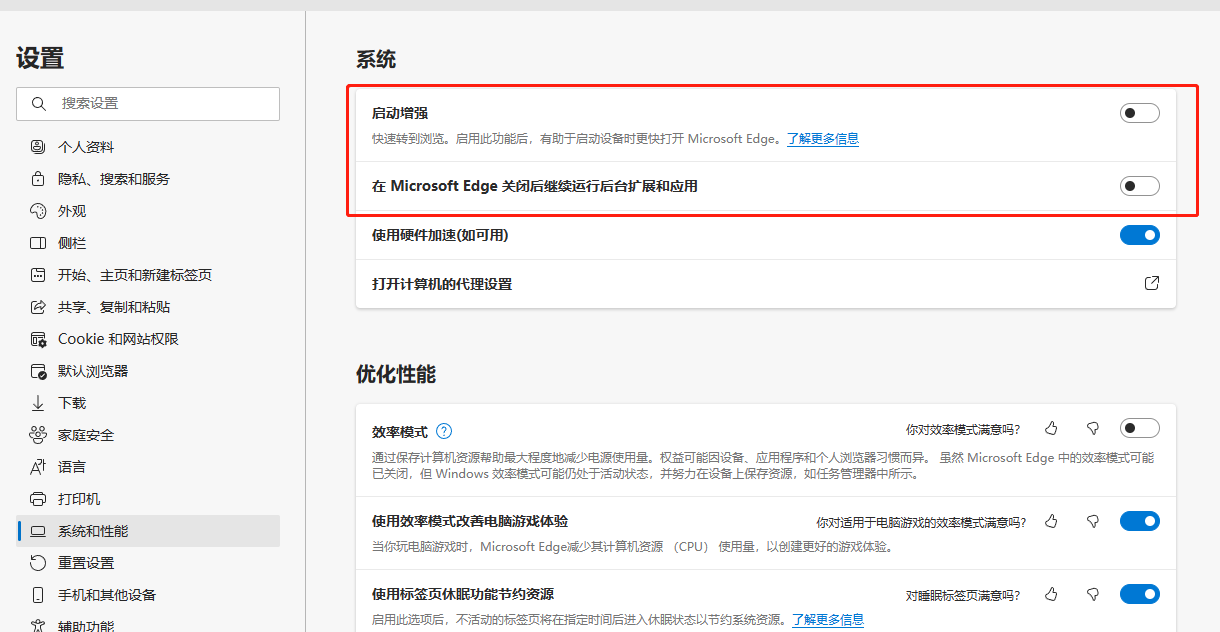Open 手机和其他设备 settings
This screenshot has width=1220, height=632.
[x=148, y=595]
